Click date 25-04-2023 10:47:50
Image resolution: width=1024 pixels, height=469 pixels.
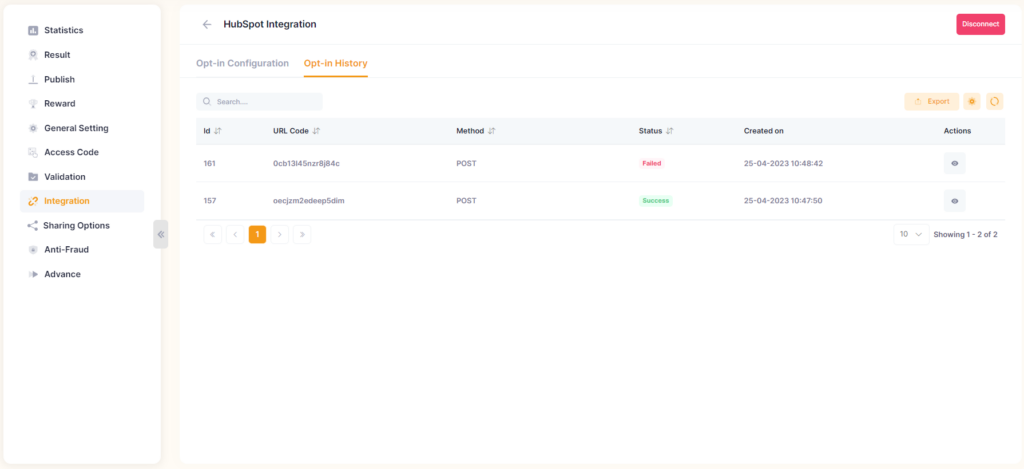click(783, 201)
